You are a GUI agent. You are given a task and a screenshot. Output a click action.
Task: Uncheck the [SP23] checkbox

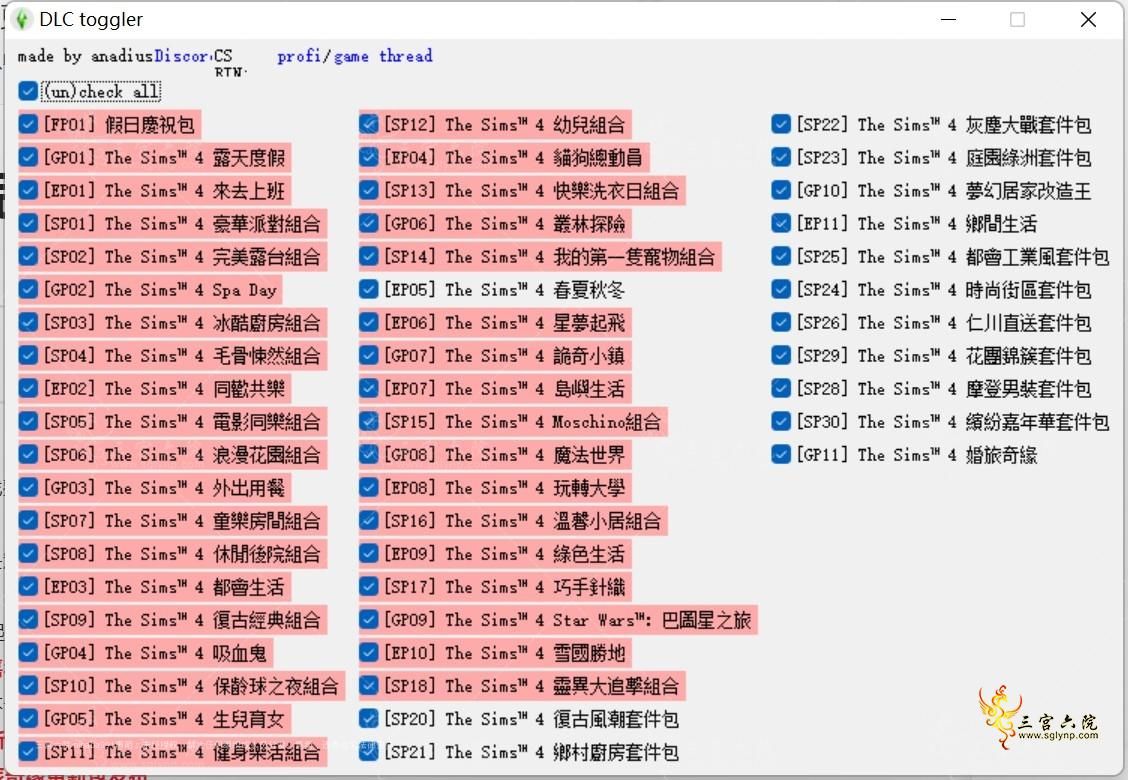pos(781,158)
